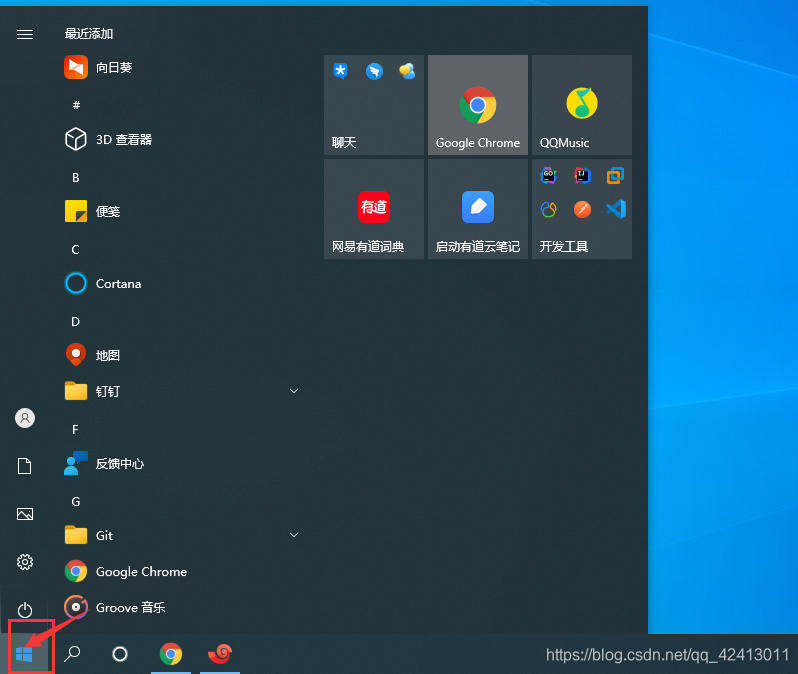798x674 pixels.
Task: Expand the Git folder chevron
Action: [x=294, y=535]
